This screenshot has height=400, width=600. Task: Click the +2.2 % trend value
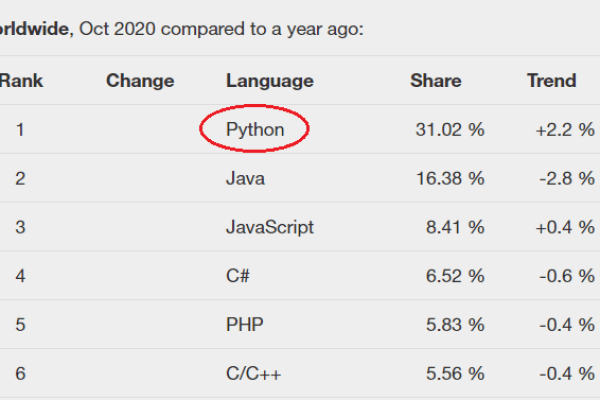coord(565,130)
